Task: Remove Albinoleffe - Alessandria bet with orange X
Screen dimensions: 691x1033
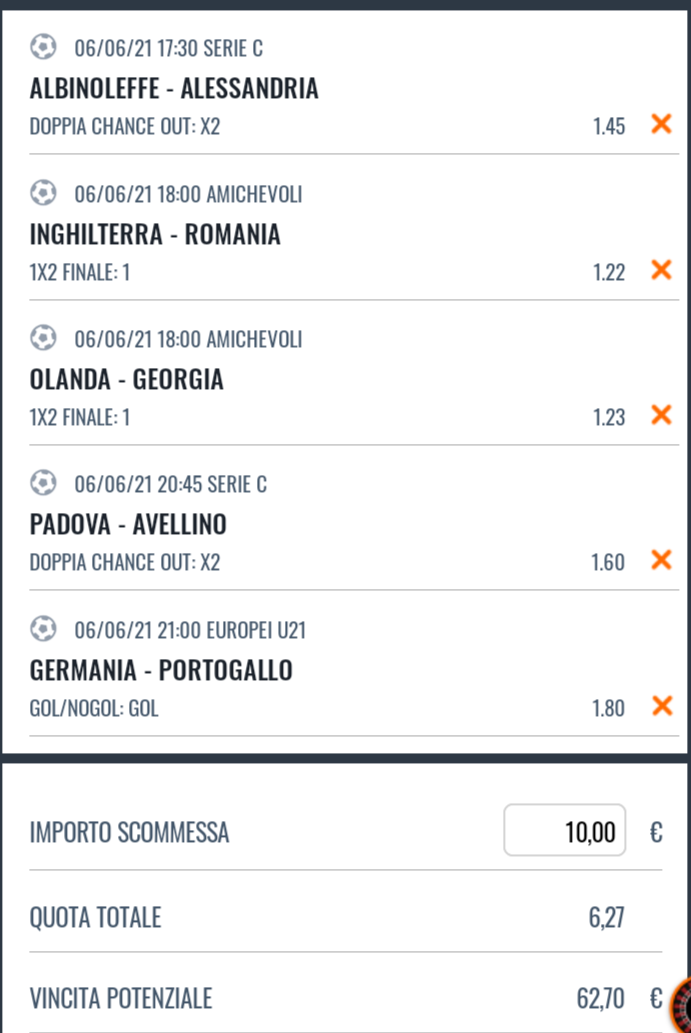Action: pos(661,124)
